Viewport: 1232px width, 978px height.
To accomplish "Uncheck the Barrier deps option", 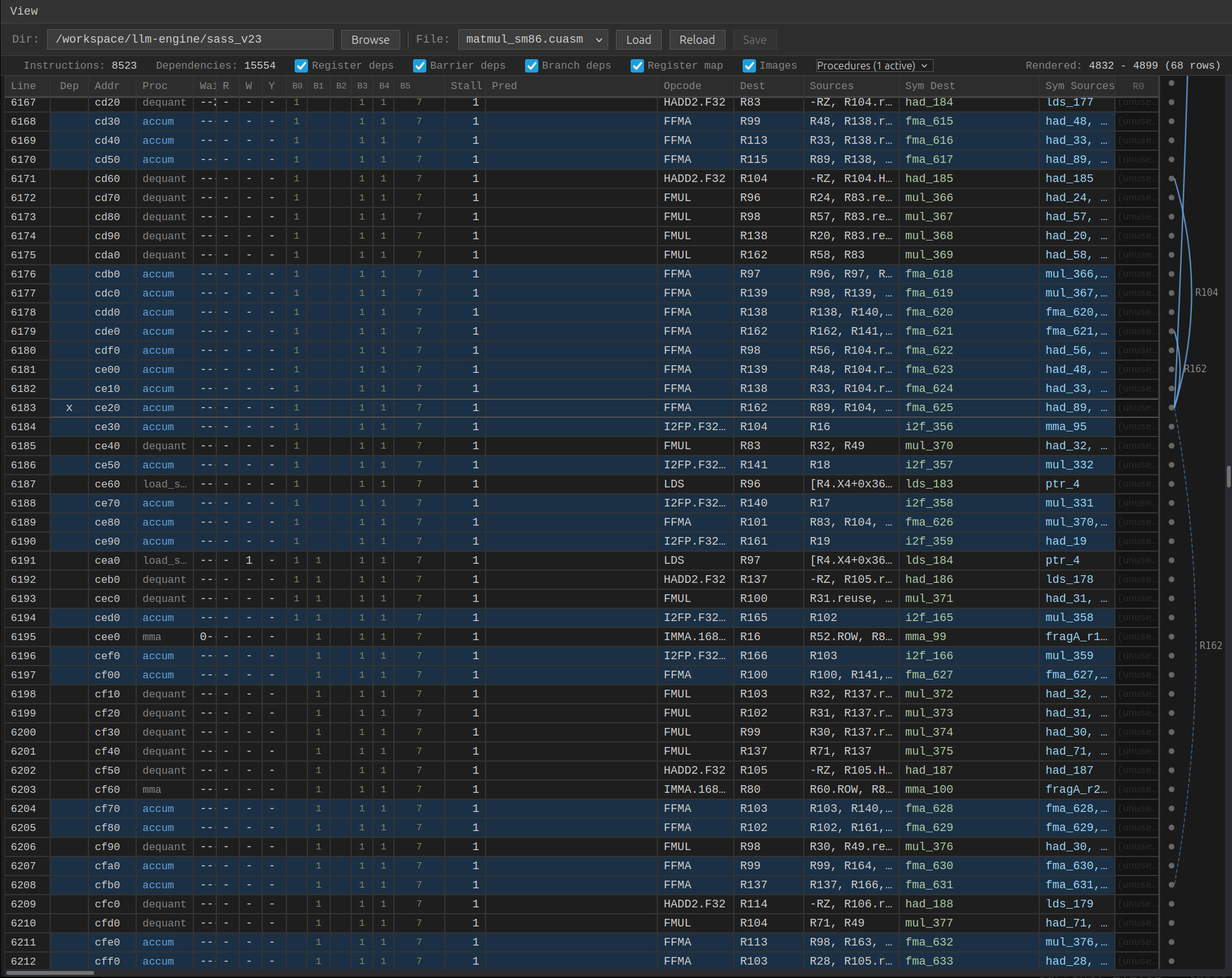I will coord(419,66).
